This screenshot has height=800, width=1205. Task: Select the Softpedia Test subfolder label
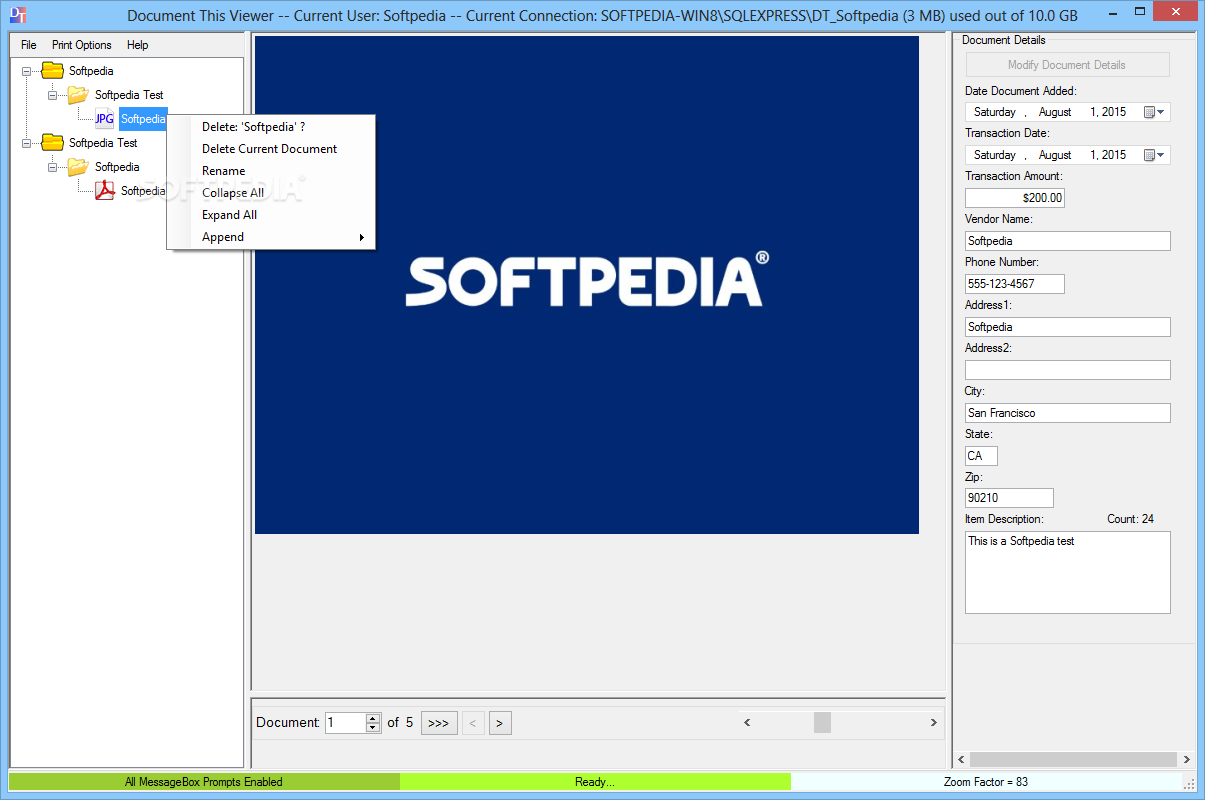pyautogui.click(x=129, y=95)
